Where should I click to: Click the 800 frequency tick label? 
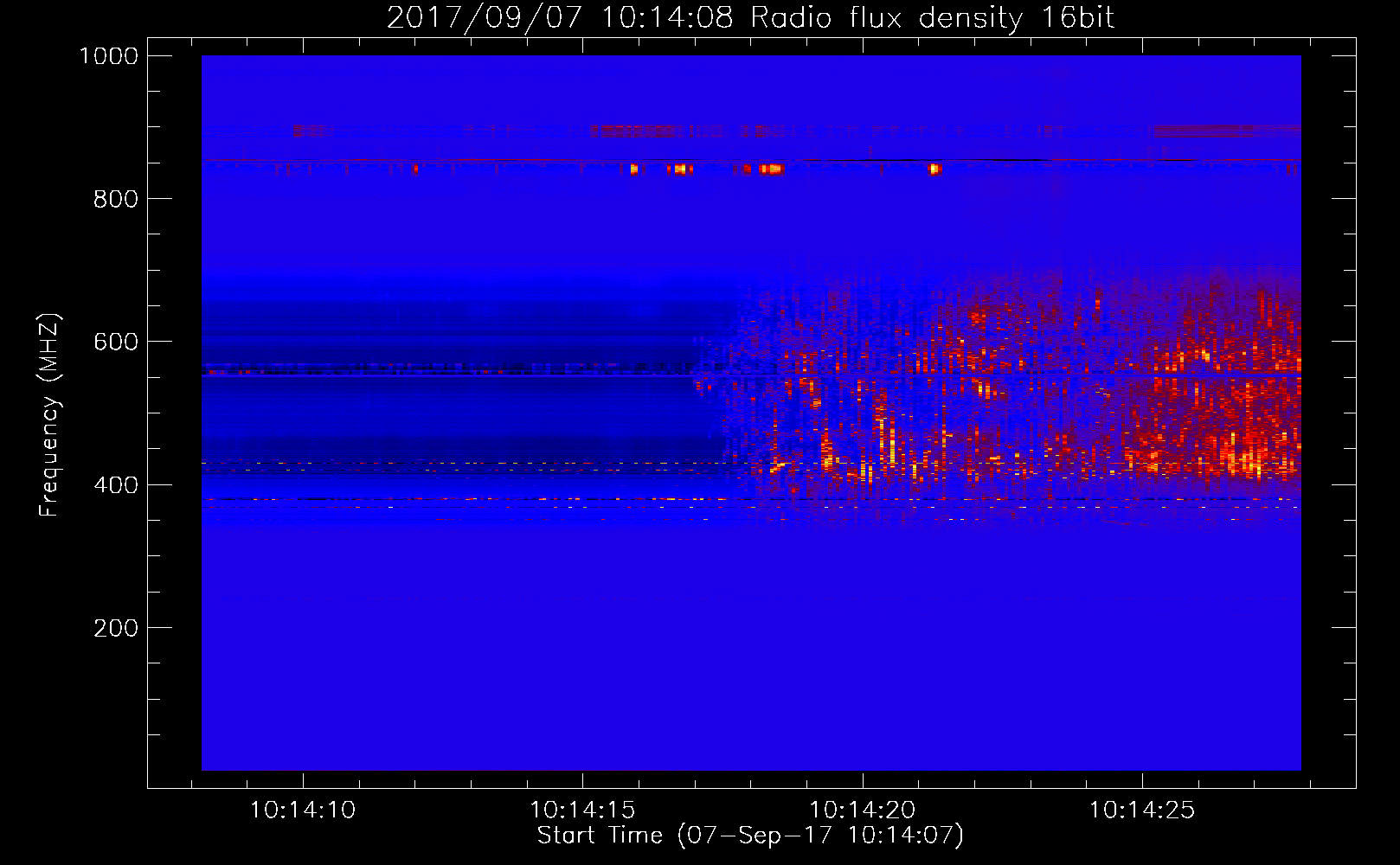pyautogui.click(x=116, y=199)
